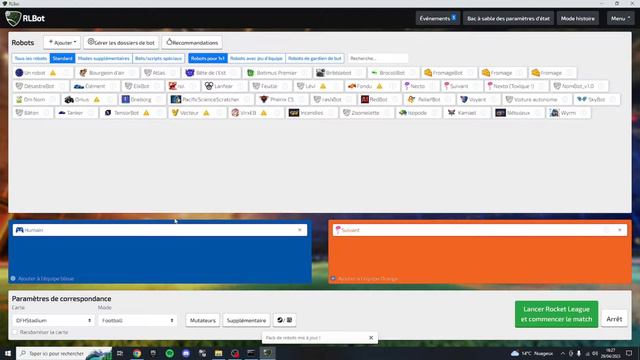Enable Randomiser la carte checkbox
This screenshot has width=640, height=360.
[x=15, y=332]
